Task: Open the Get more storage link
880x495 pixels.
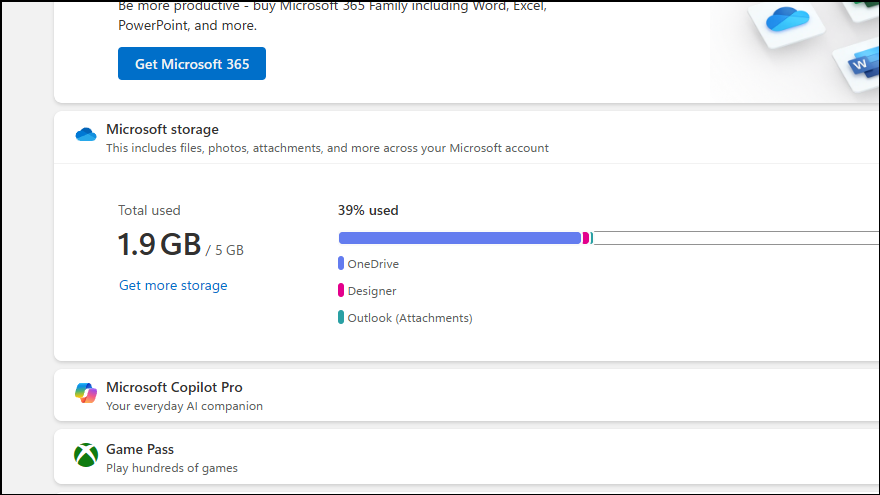Action: 173,285
